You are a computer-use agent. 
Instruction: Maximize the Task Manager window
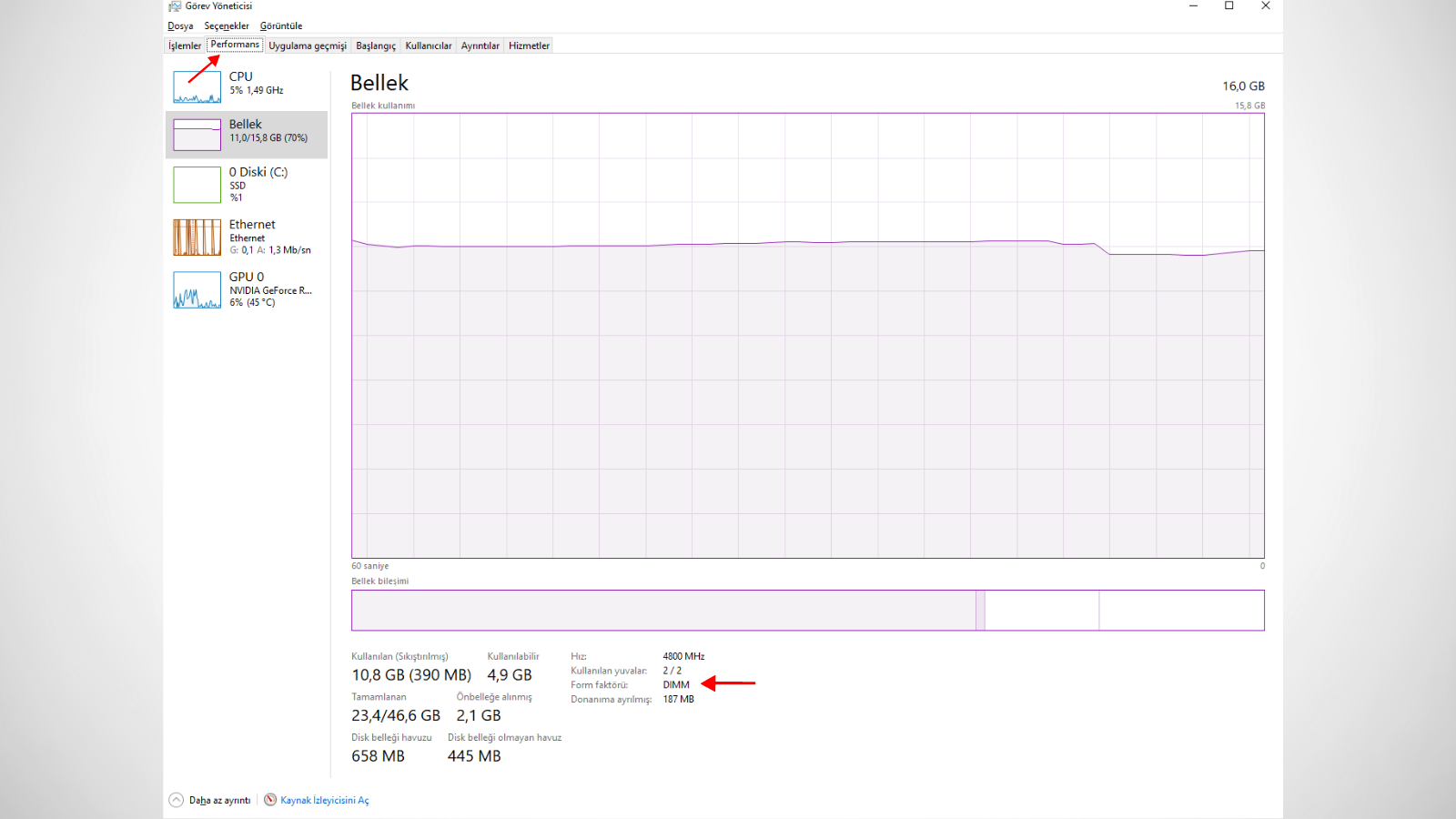pyautogui.click(x=1228, y=6)
